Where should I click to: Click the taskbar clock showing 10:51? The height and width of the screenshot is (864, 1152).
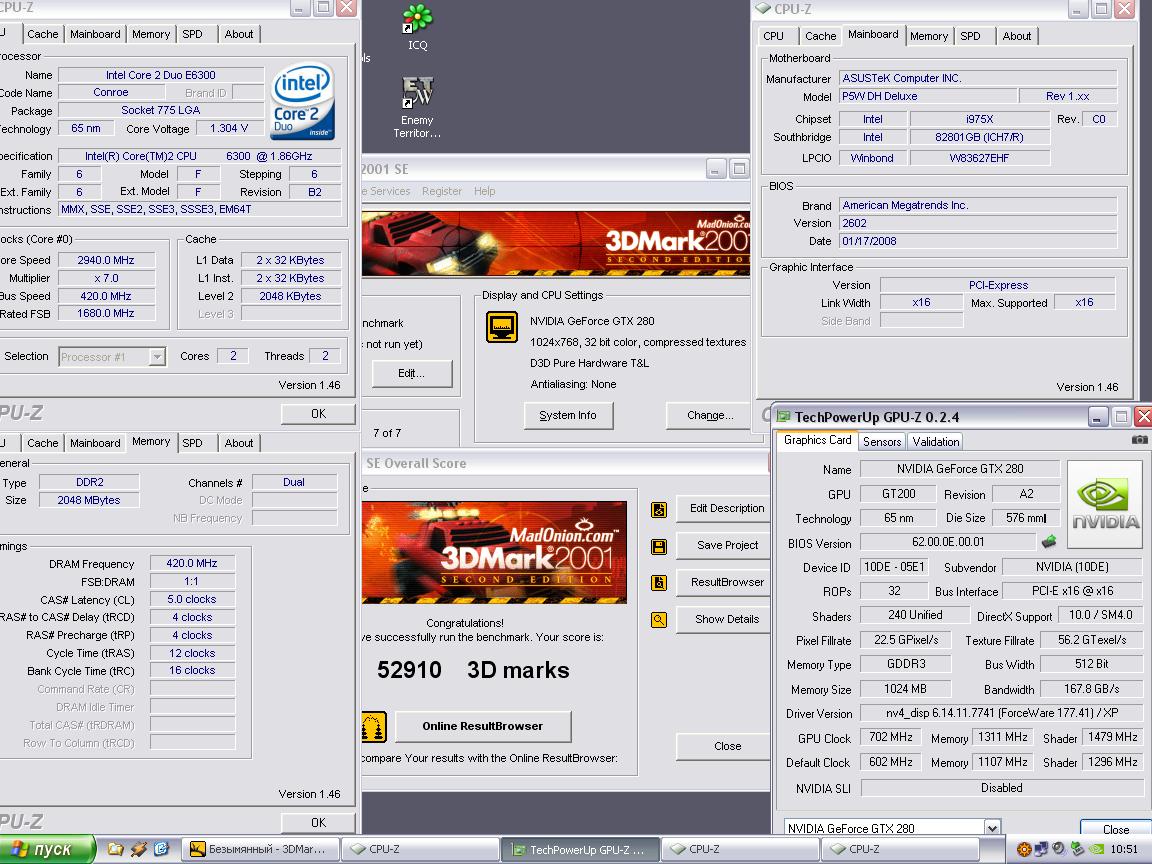tap(1124, 849)
